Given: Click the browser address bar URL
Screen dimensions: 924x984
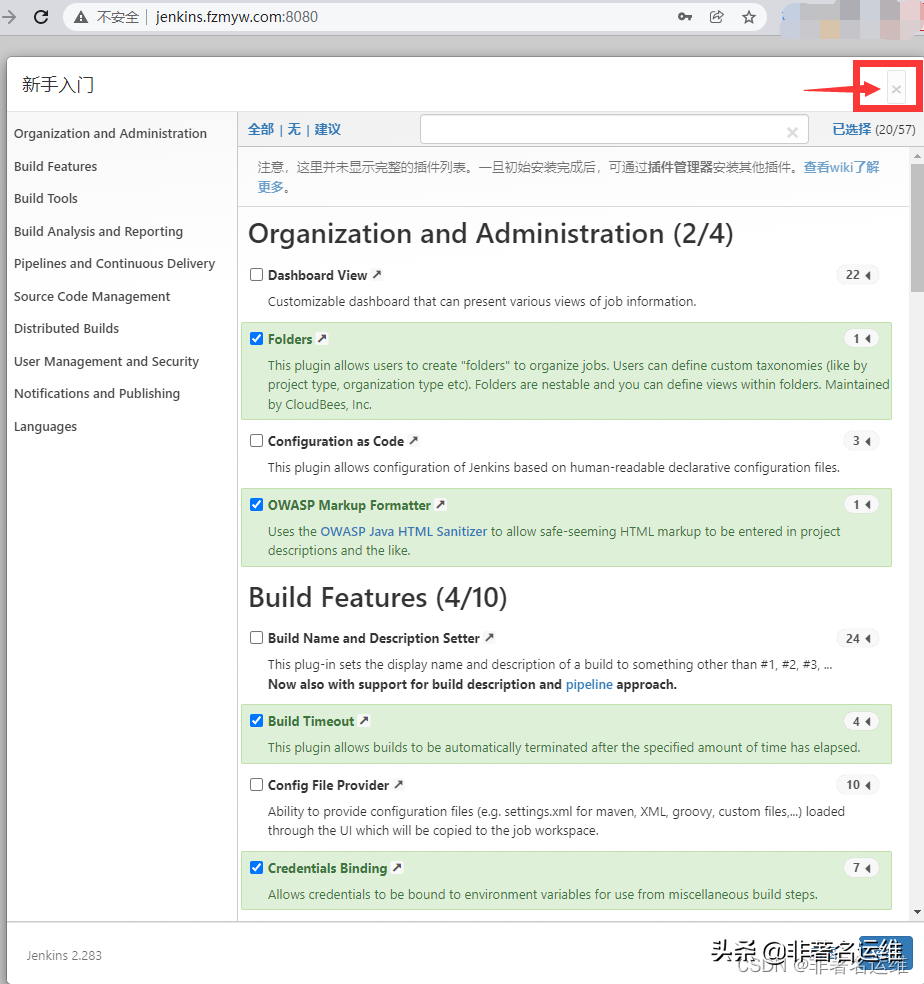Looking at the screenshot, I should coord(237,17).
